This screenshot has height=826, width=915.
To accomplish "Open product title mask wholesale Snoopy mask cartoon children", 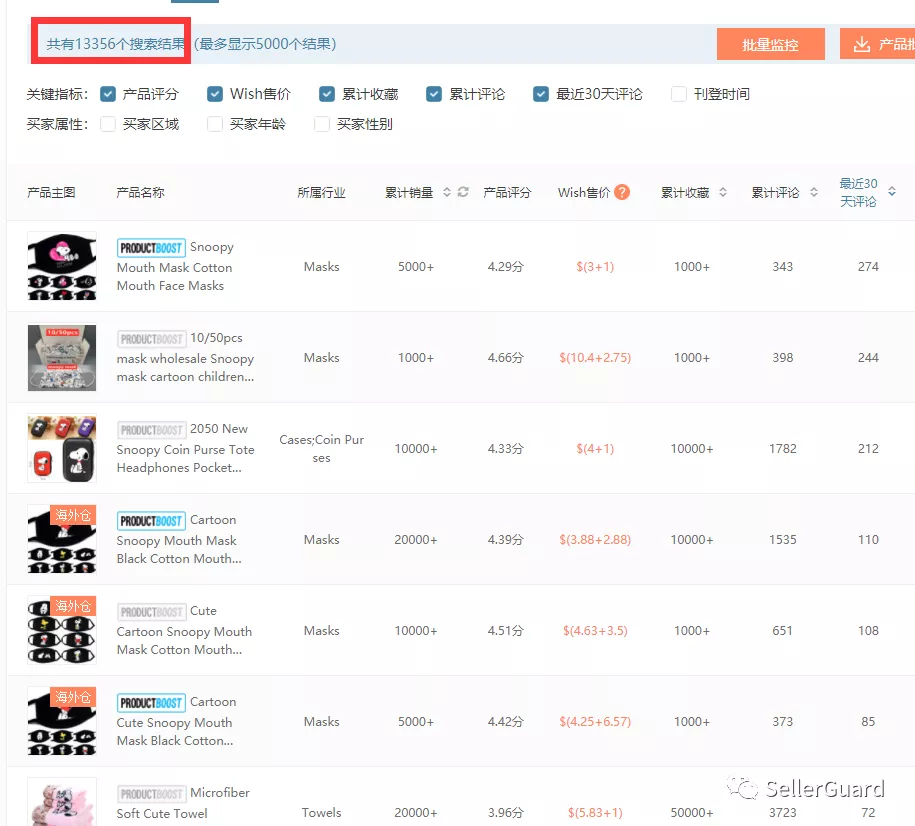I will pos(185,367).
